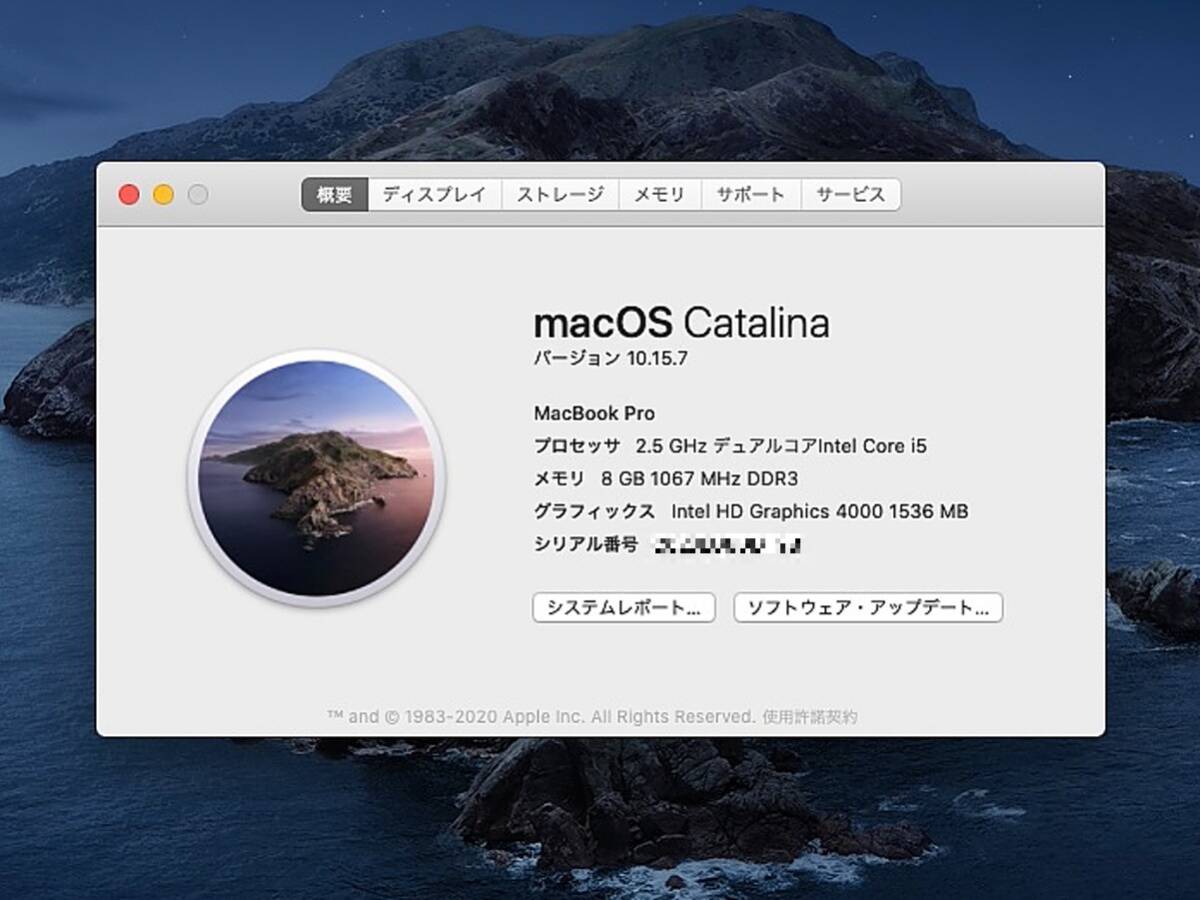Switch to the ディスプレイ tab
The height and width of the screenshot is (900, 1200).
pyautogui.click(x=435, y=195)
